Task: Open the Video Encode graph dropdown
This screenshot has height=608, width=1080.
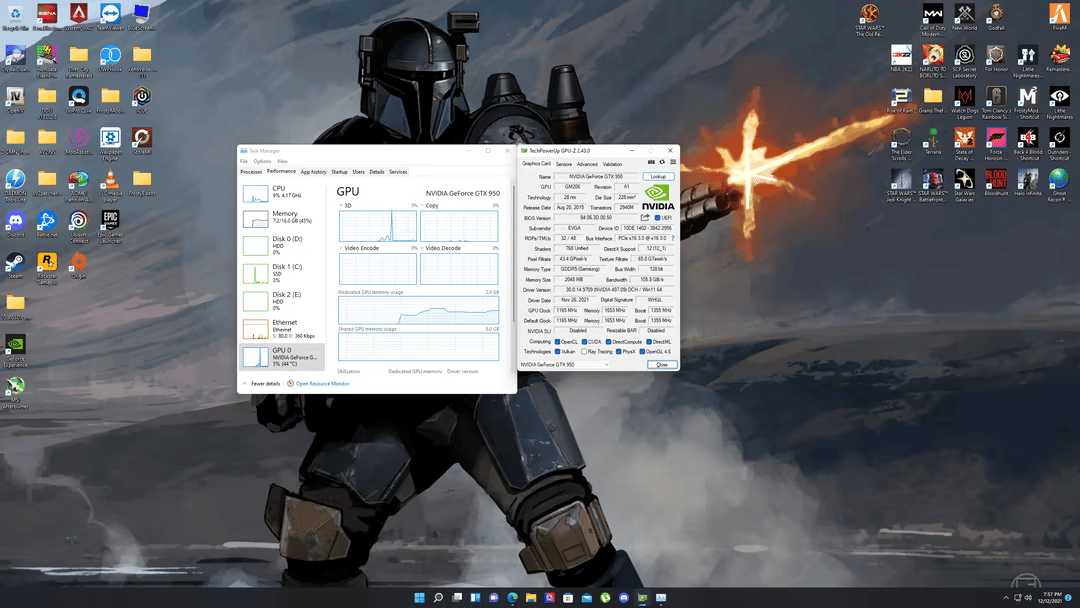Action: point(341,248)
